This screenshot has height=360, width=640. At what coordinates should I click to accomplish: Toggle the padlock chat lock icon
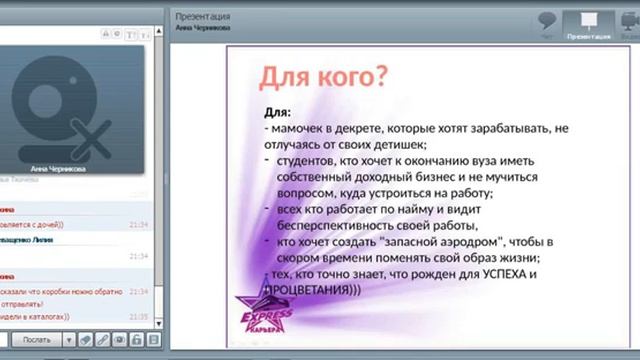pyautogui.click(x=137, y=340)
